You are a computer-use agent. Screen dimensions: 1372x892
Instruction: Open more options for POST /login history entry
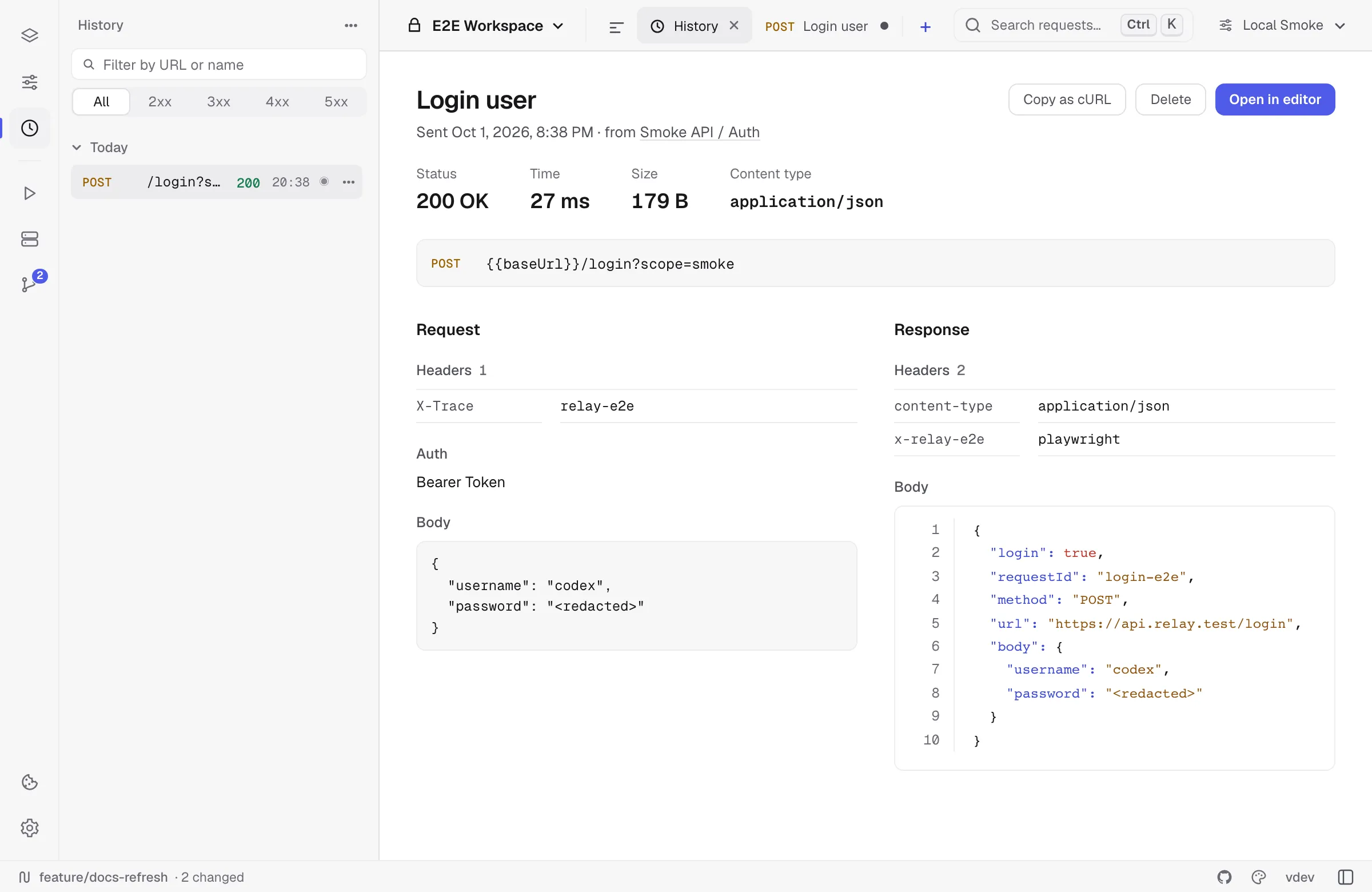(x=349, y=182)
